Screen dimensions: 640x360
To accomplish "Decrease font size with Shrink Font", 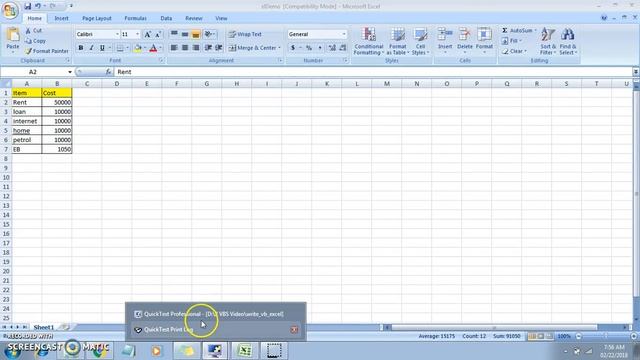I will click(158, 34).
